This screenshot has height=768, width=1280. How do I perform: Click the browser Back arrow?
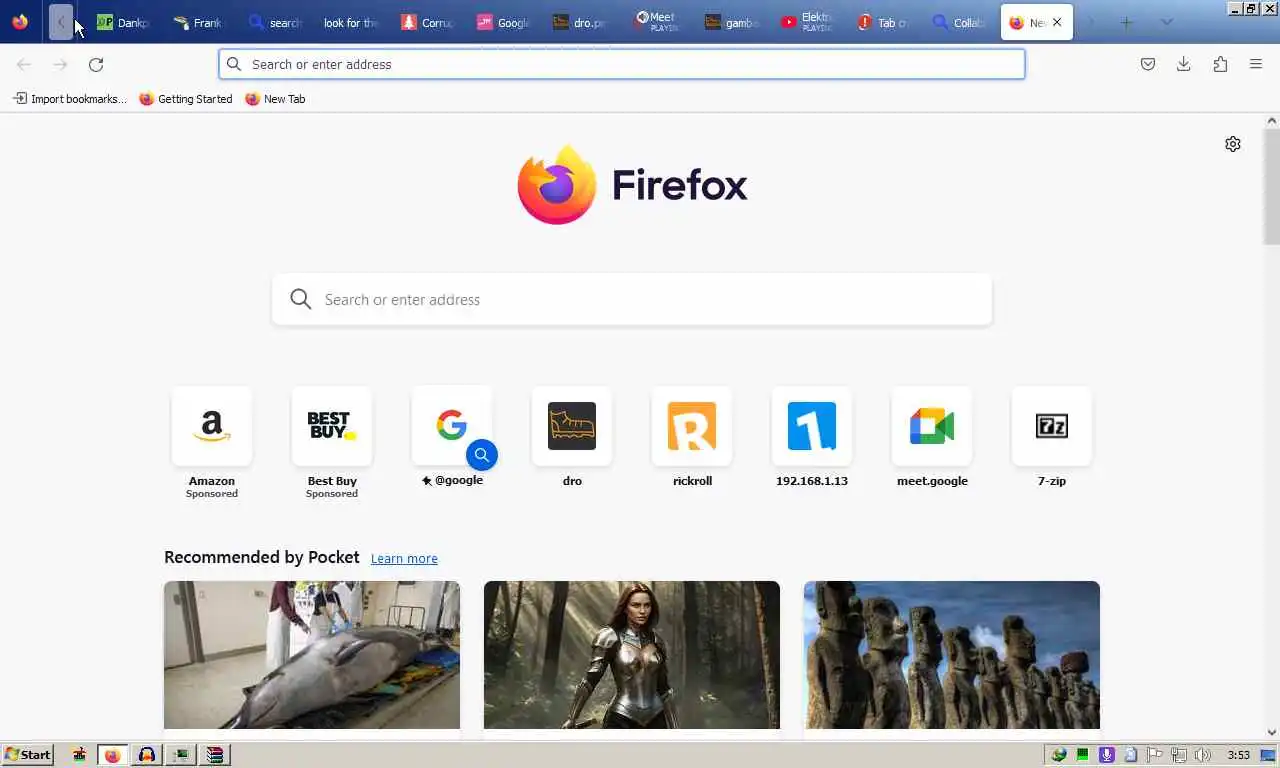point(24,64)
